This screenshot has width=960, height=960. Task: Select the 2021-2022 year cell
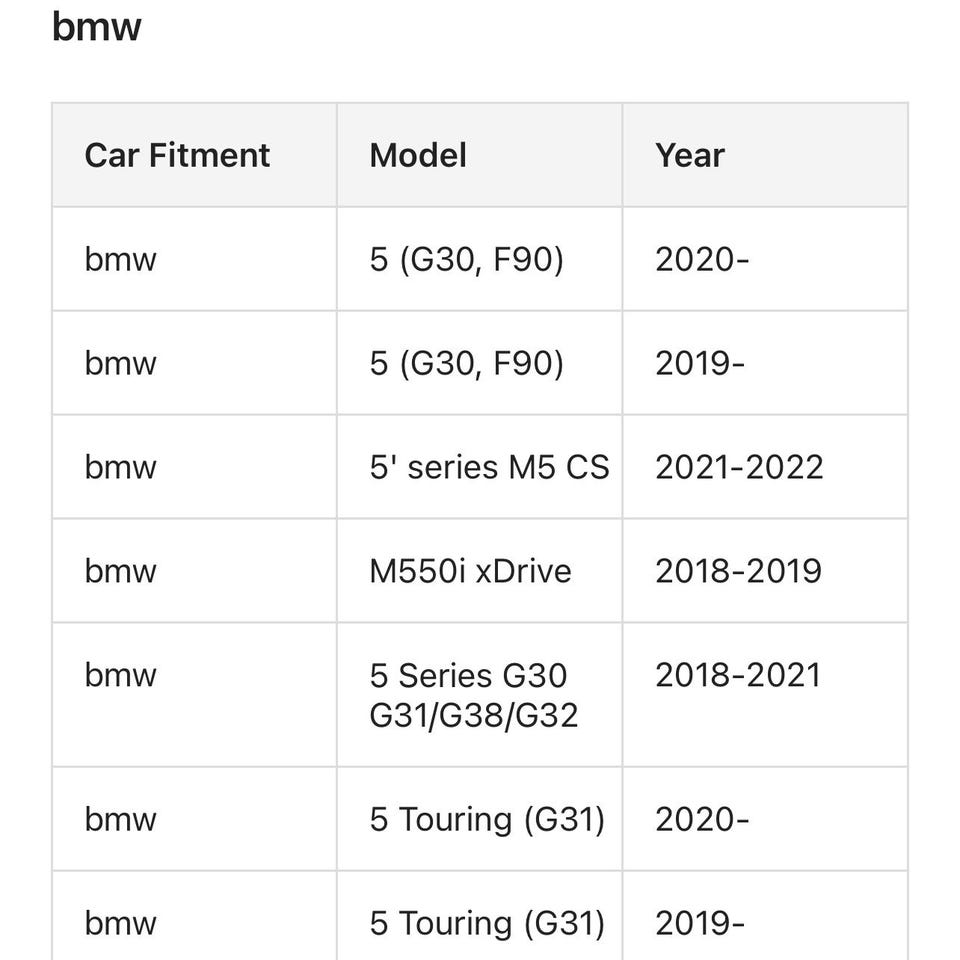coord(739,467)
